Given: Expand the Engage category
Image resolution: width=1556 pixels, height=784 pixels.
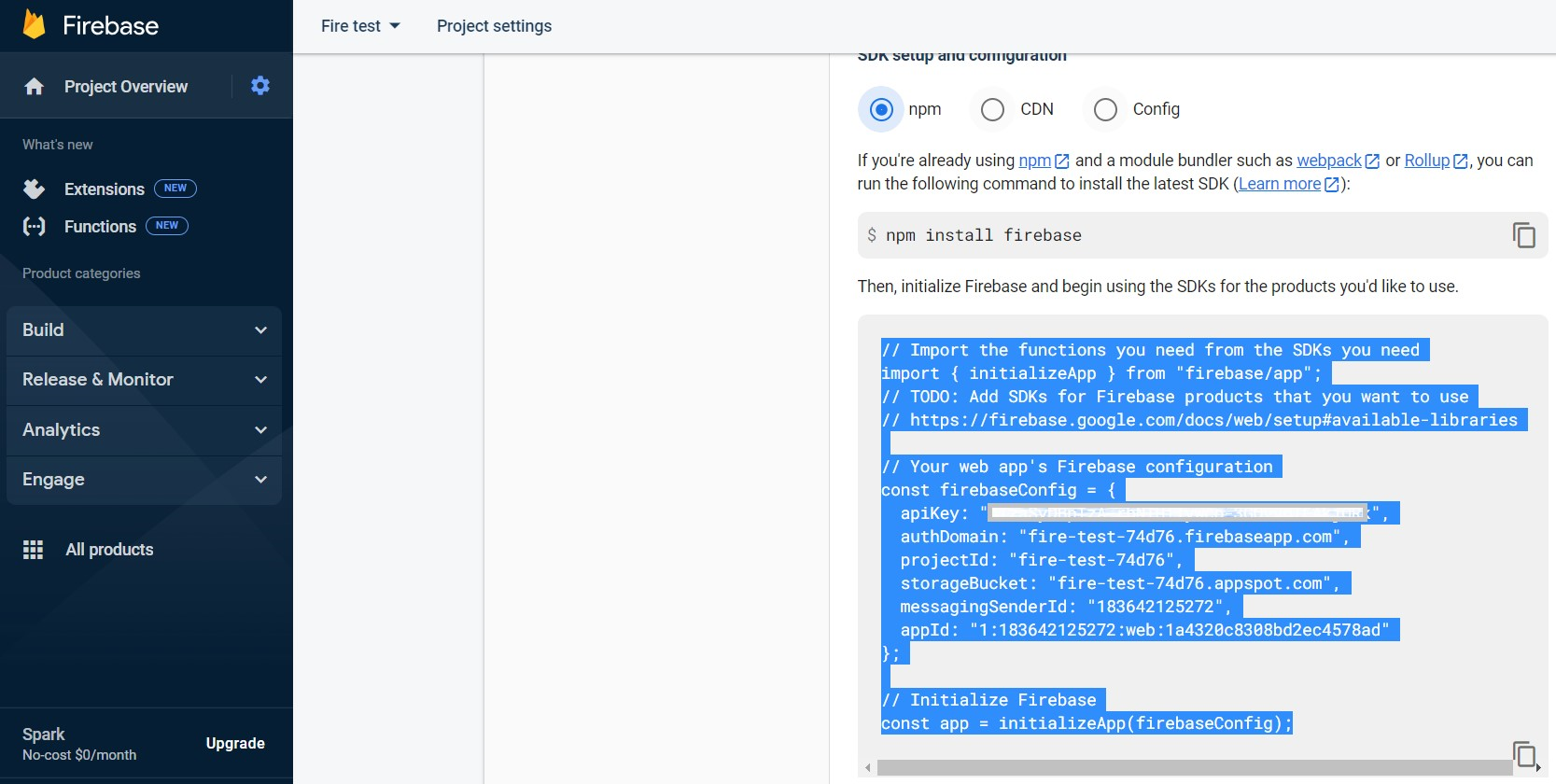Looking at the screenshot, I should click(x=144, y=480).
